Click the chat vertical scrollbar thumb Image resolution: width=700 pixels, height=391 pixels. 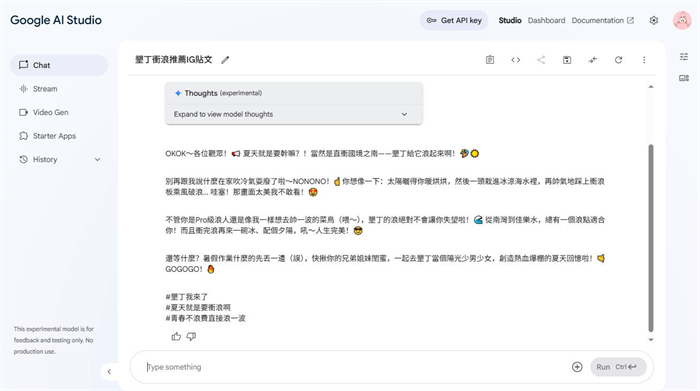651,238
